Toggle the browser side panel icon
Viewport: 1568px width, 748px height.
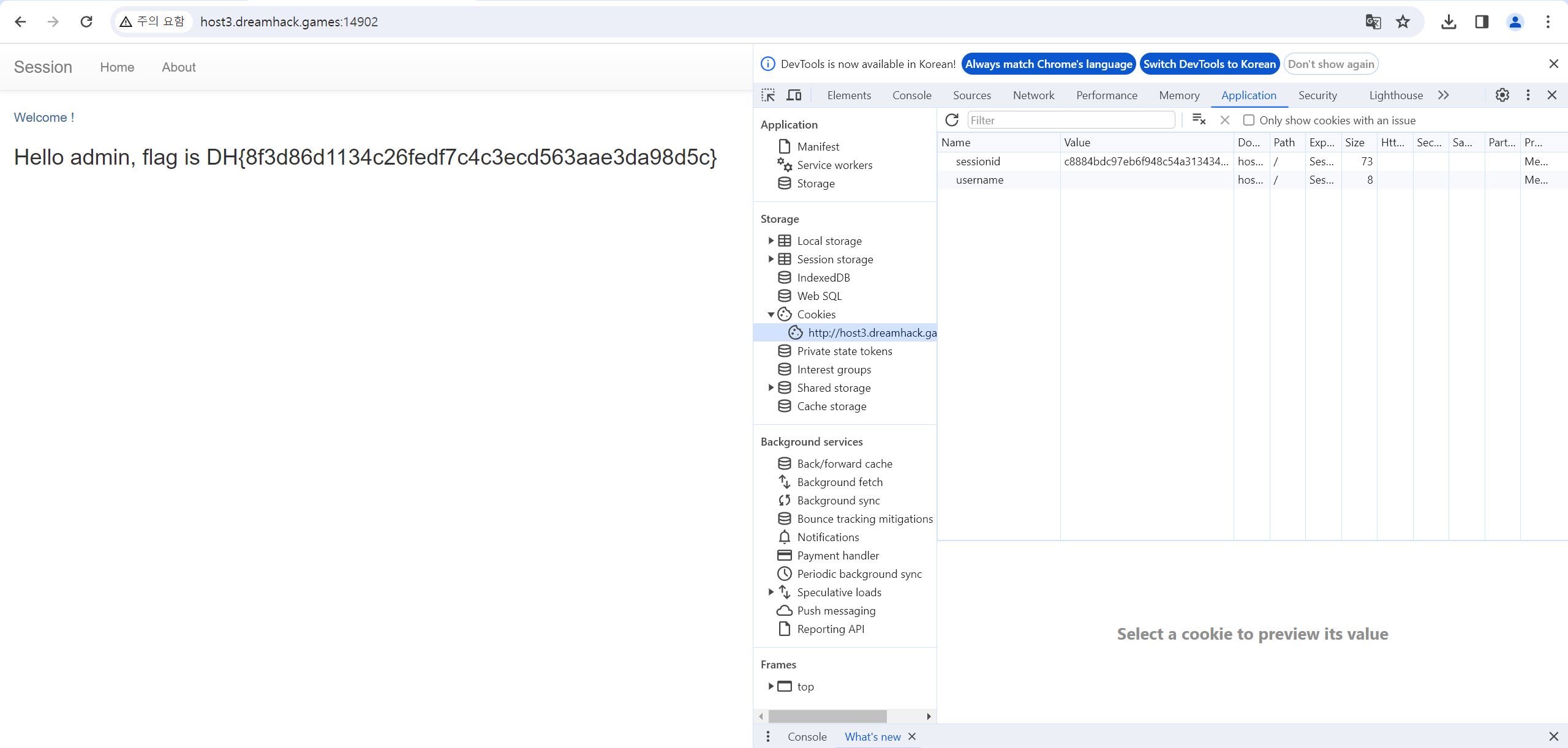(1482, 22)
